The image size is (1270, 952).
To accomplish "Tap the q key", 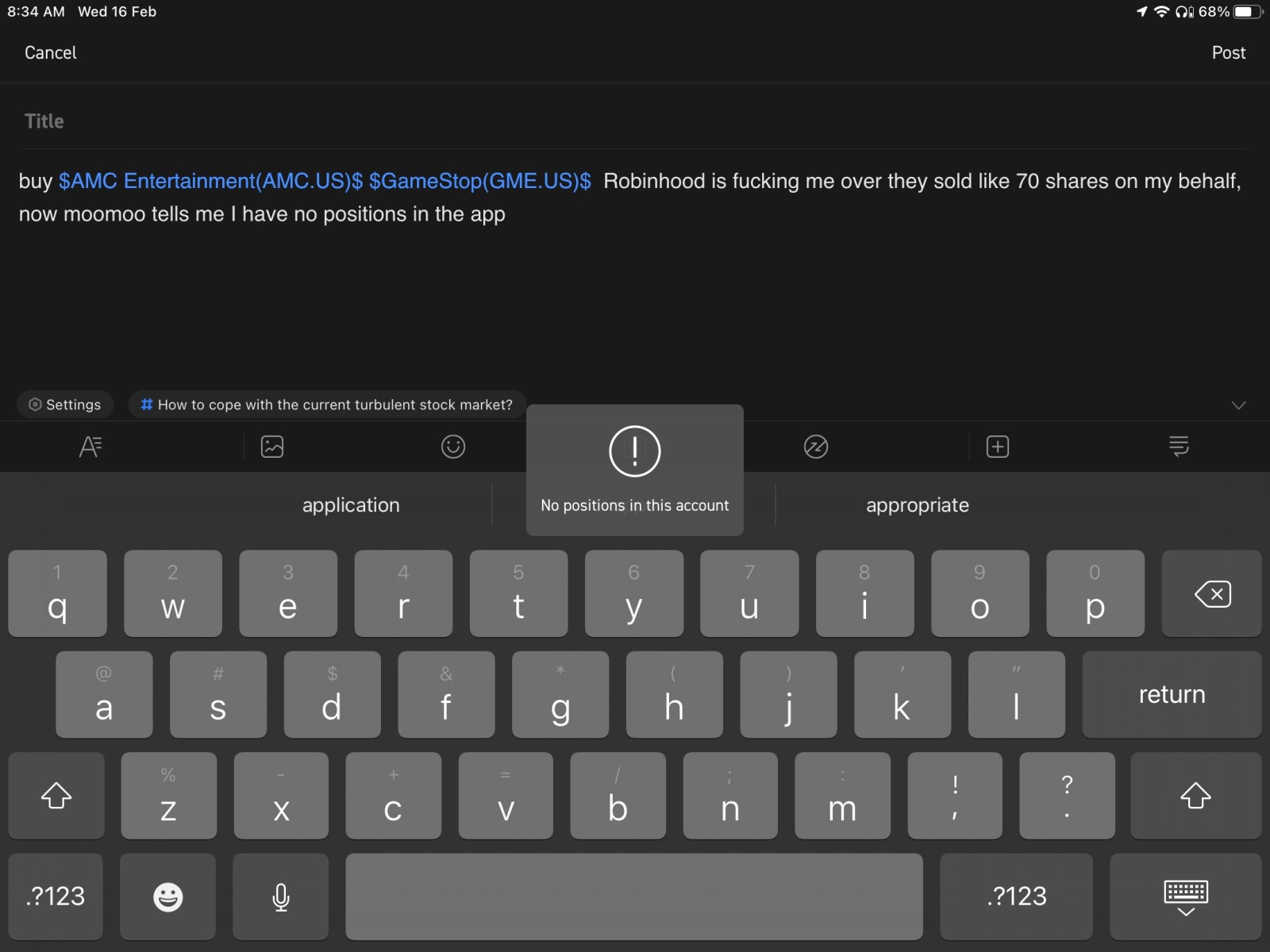I will 57,593.
